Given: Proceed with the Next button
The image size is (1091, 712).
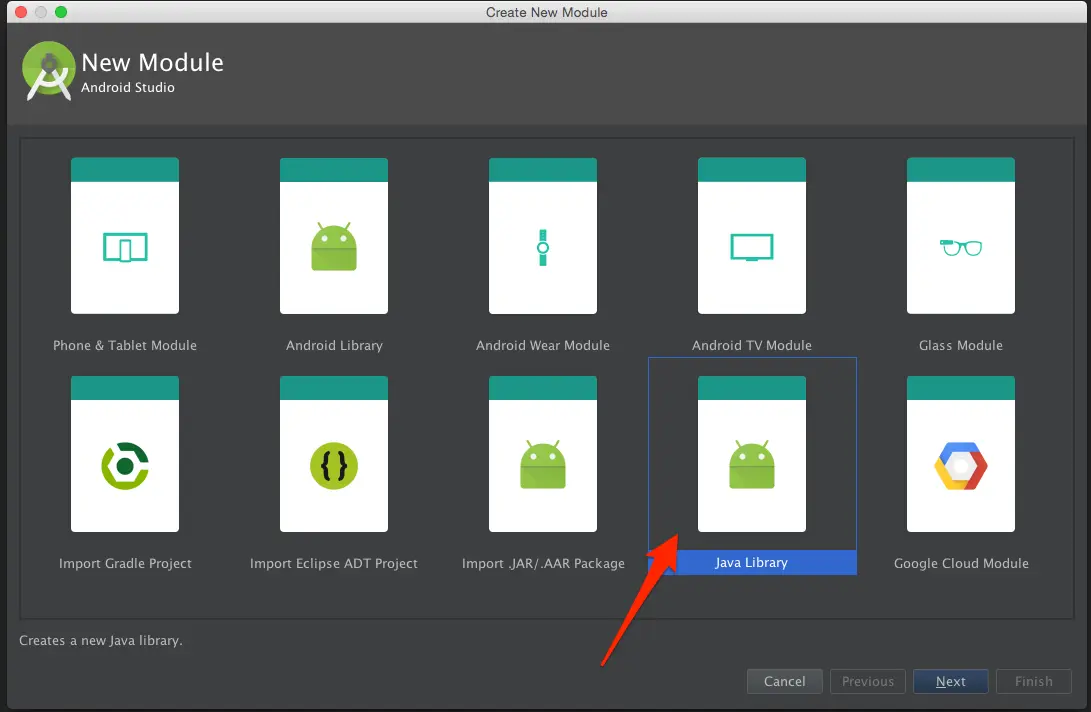Looking at the screenshot, I should [950, 681].
